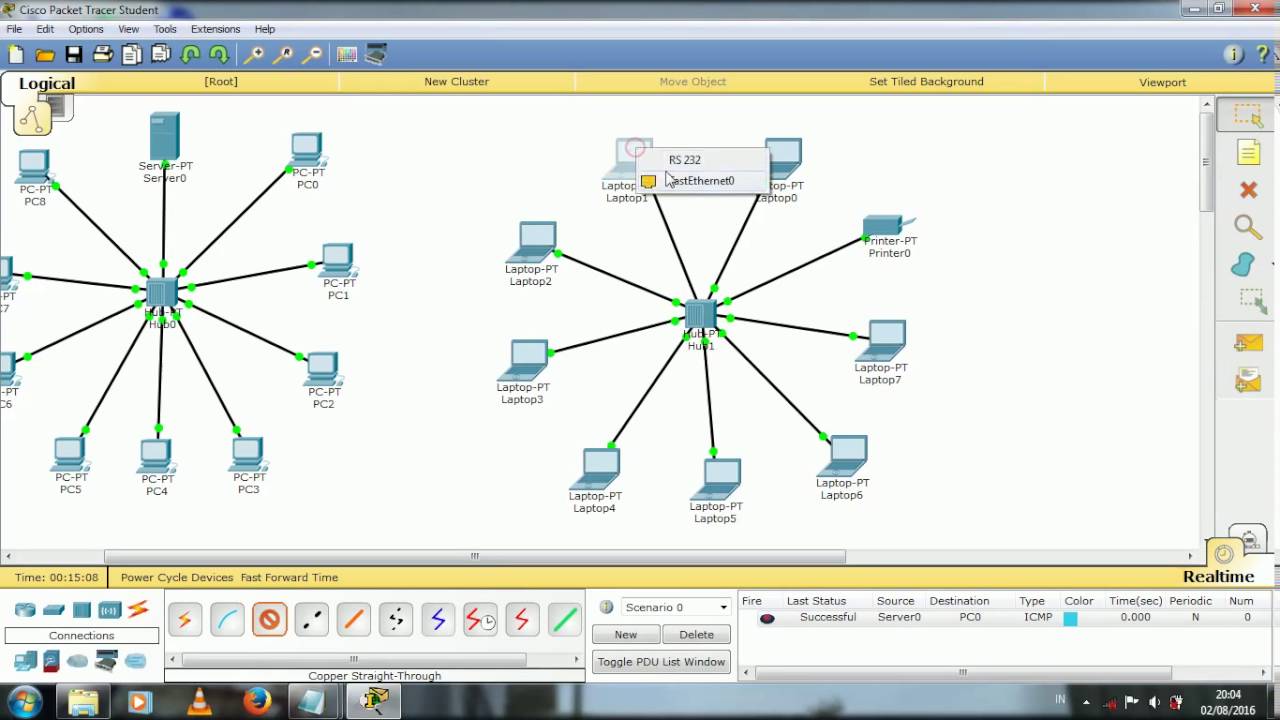
Task: Click the New scenario button
Action: (x=626, y=635)
